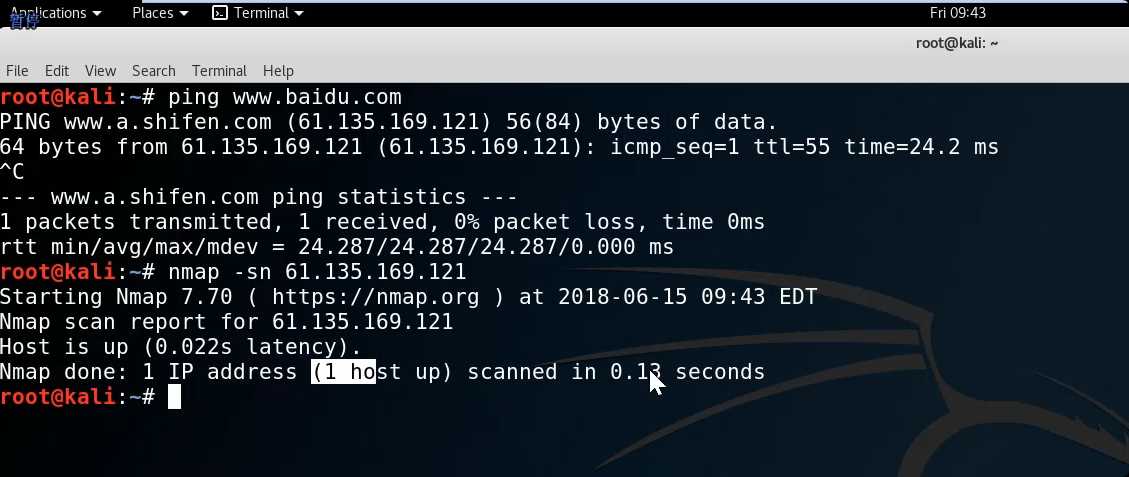Open the Search menu
The width and height of the screenshot is (1129, 477).
pos(153,70)
